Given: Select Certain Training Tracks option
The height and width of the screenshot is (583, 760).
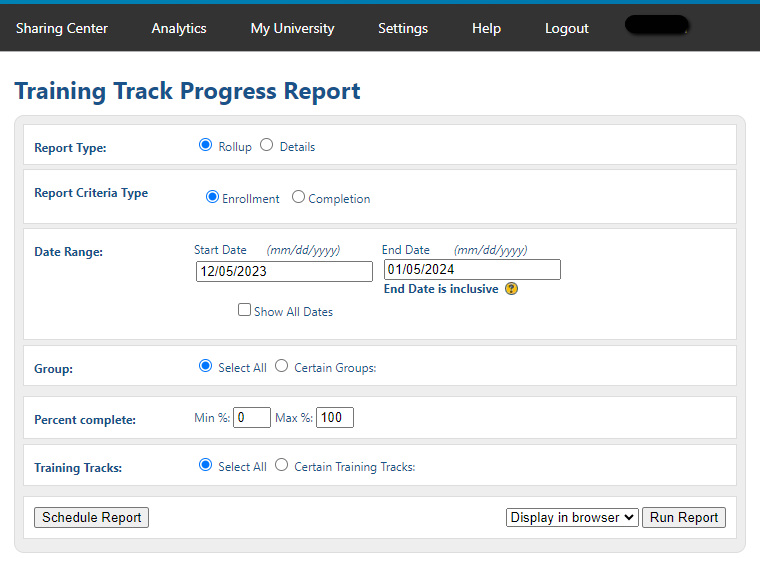Looking at the screenshot, I should (282, 465).
